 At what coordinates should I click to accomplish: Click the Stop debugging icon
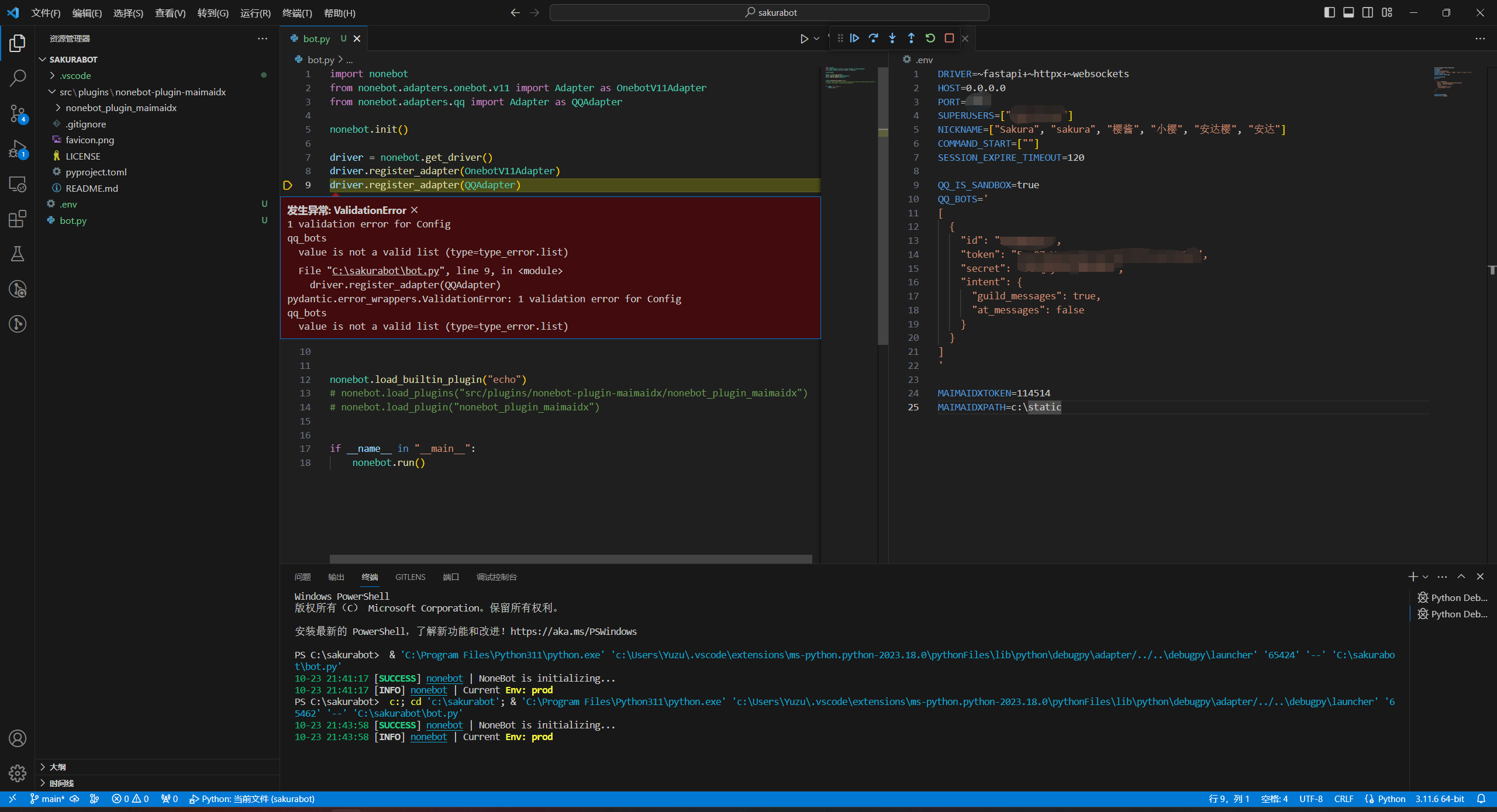[949, 38]
